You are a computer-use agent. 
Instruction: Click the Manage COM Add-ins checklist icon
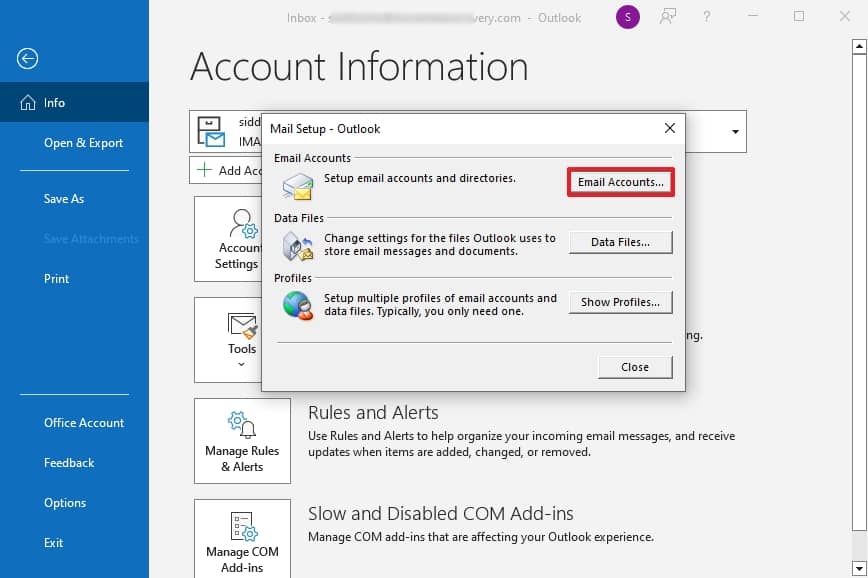(244, 526)
